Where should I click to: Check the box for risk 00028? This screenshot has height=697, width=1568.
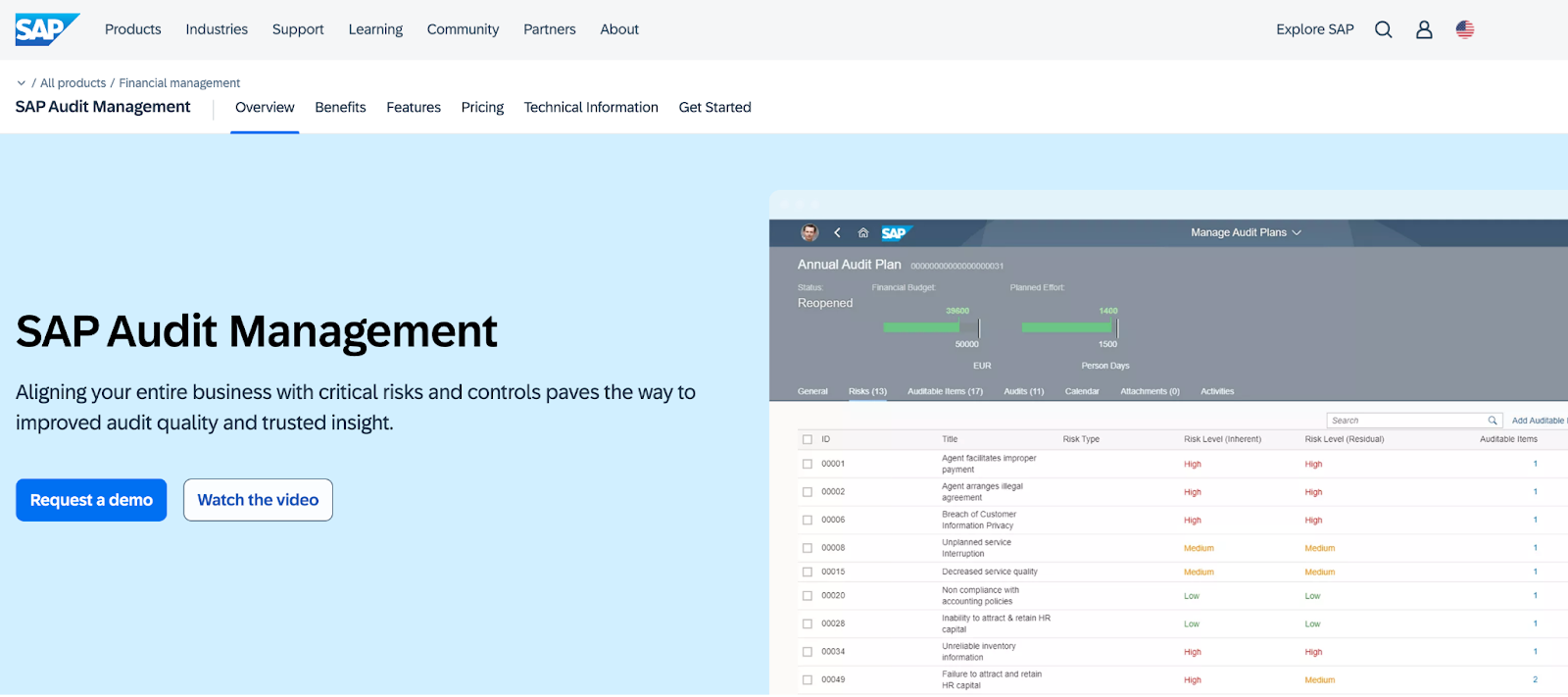pyautogui.click(x=808, y=623)
